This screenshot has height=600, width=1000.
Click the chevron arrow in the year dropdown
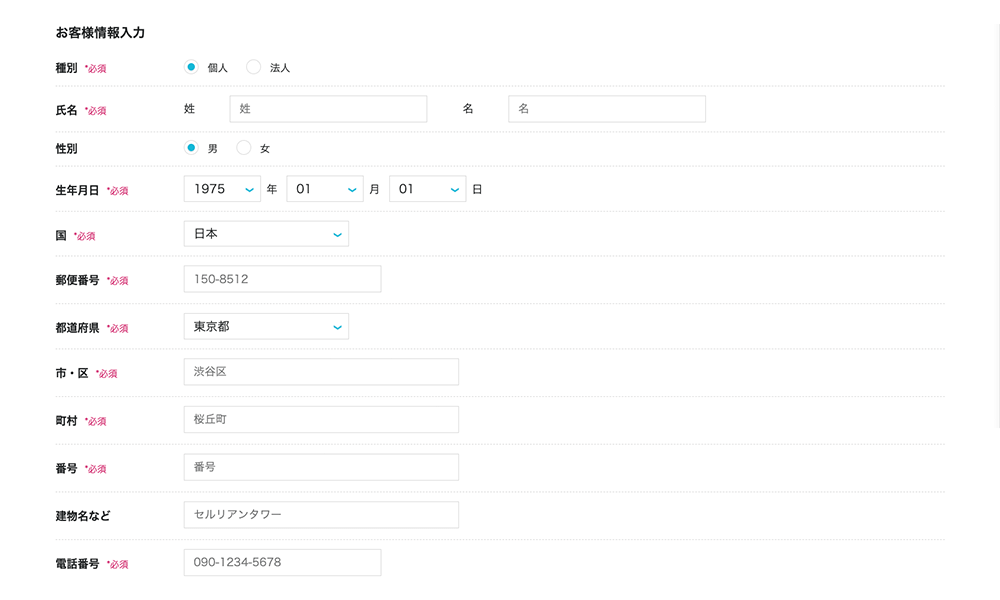coord(249,190)
